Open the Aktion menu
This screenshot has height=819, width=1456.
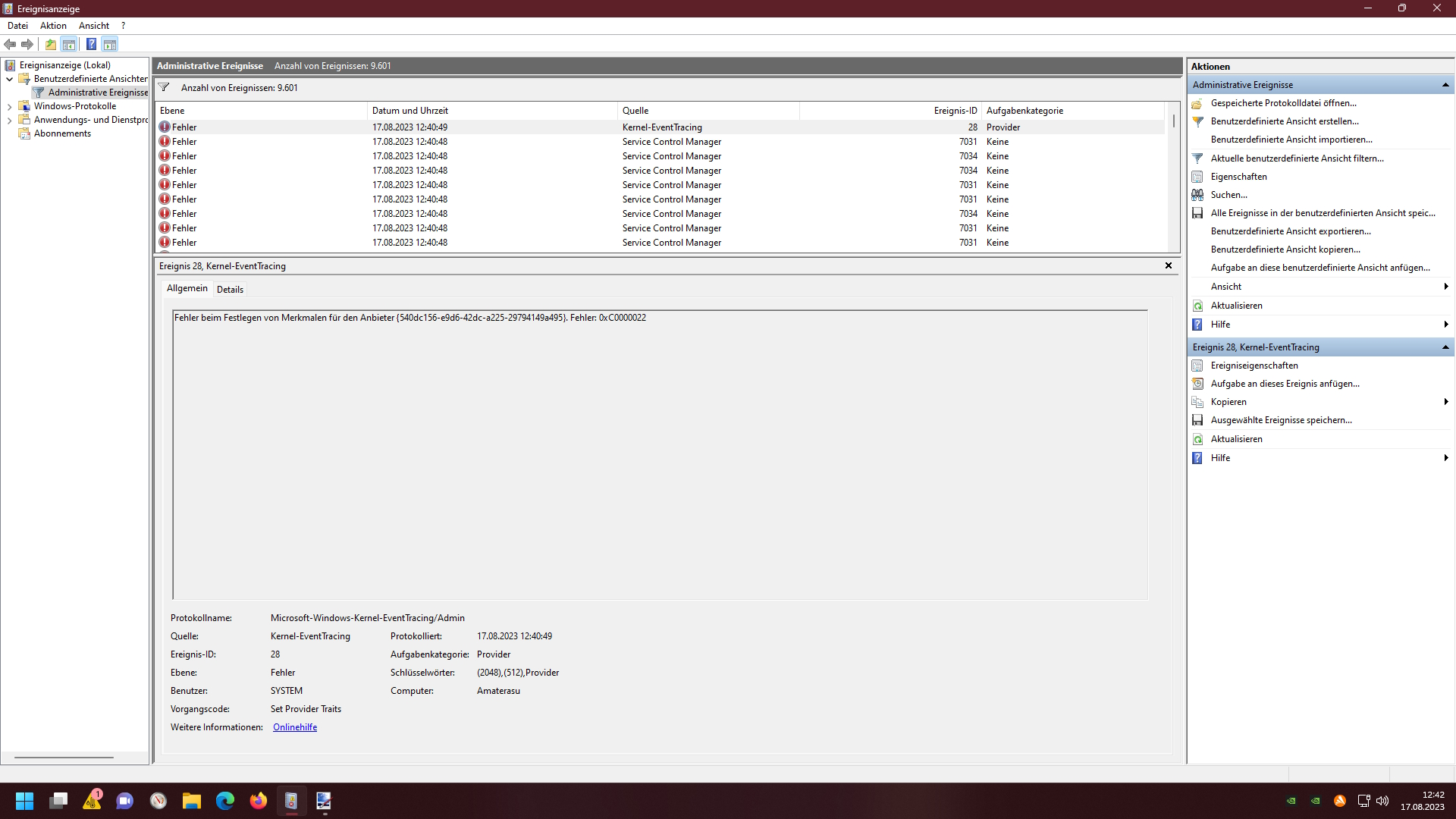pos(53,26)
